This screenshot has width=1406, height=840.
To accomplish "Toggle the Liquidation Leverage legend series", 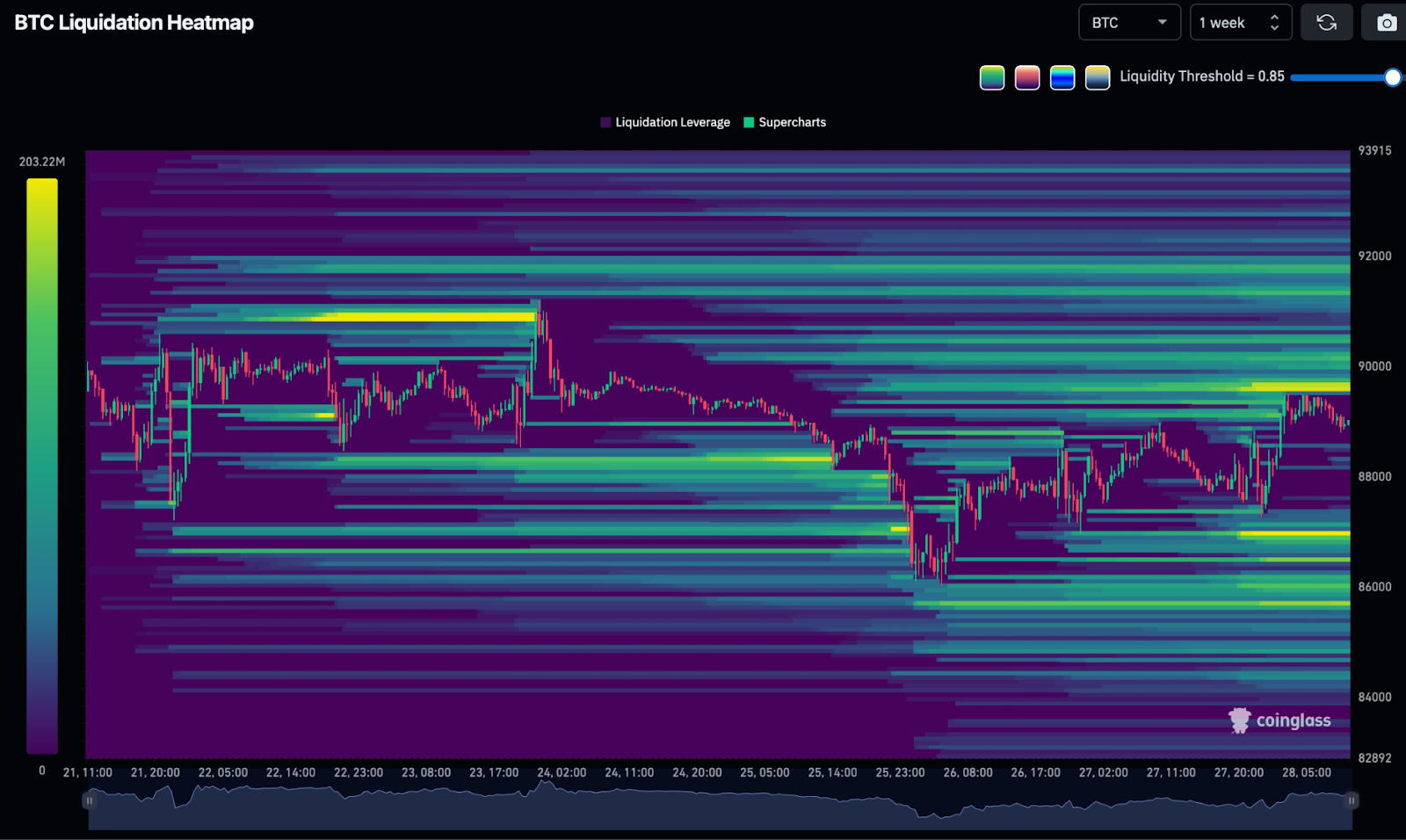I will 665,122.
